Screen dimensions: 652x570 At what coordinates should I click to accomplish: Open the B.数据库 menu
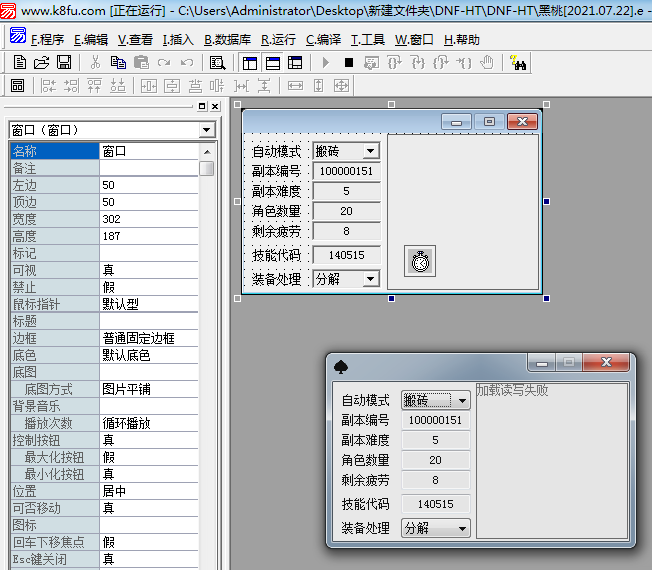(227, 40)
